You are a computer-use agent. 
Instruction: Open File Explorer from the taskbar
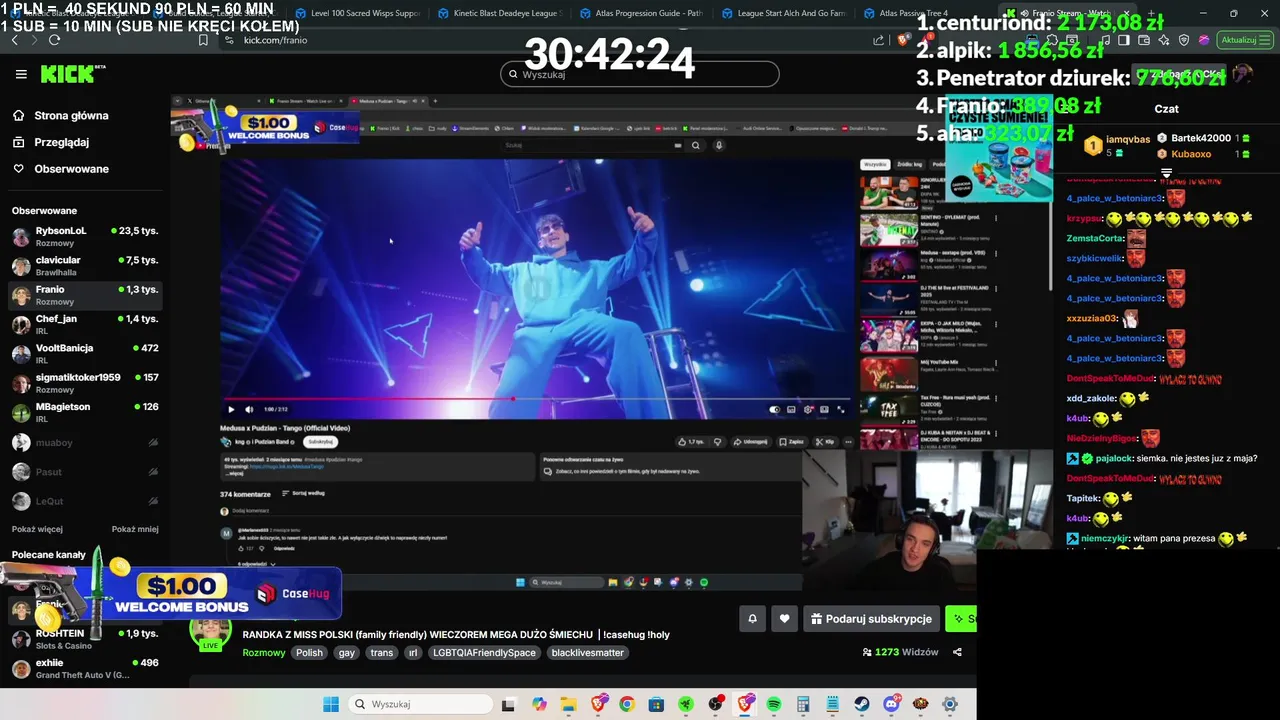568,704
